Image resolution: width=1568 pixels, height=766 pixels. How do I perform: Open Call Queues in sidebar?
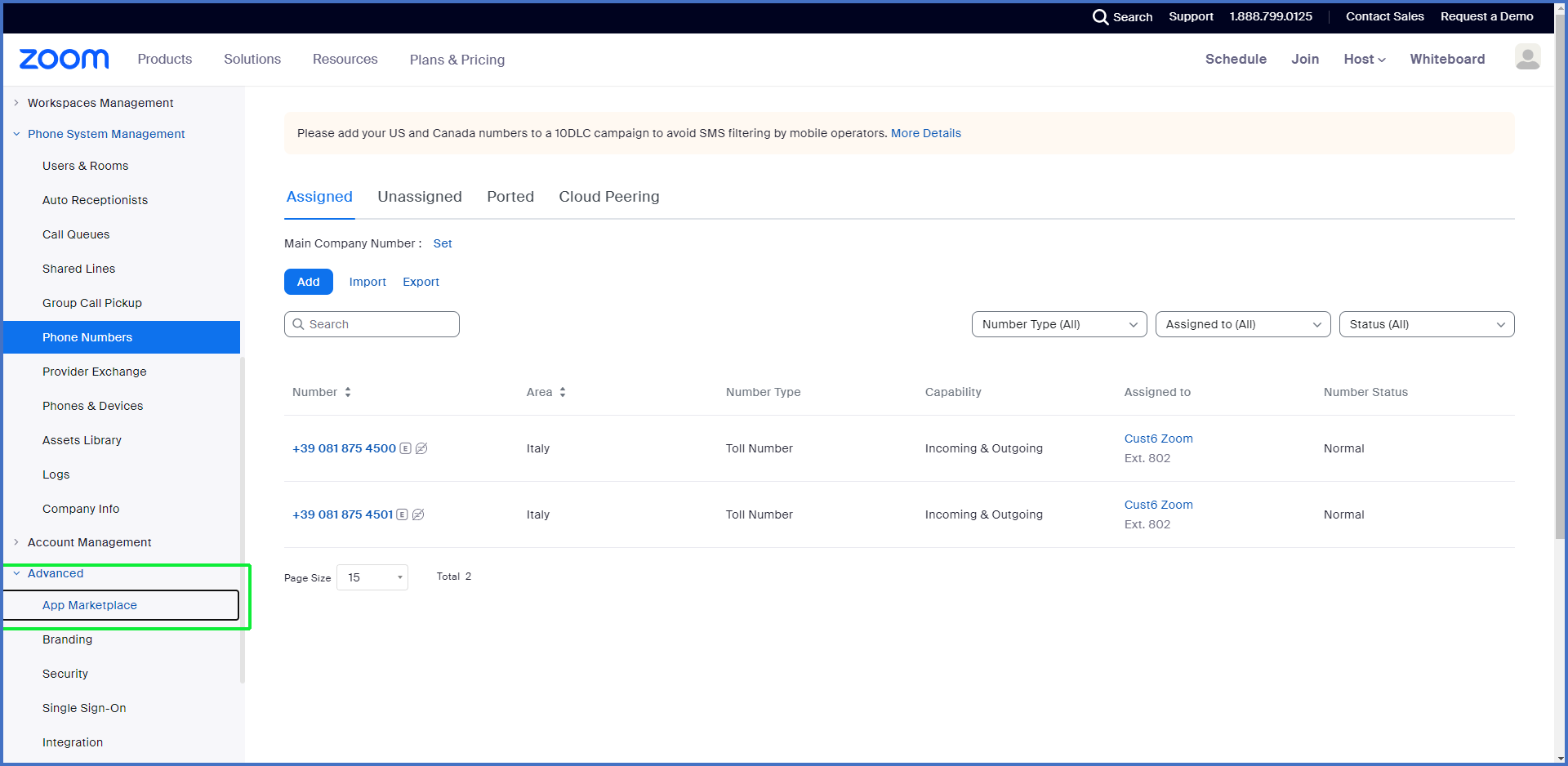[76, 234]
